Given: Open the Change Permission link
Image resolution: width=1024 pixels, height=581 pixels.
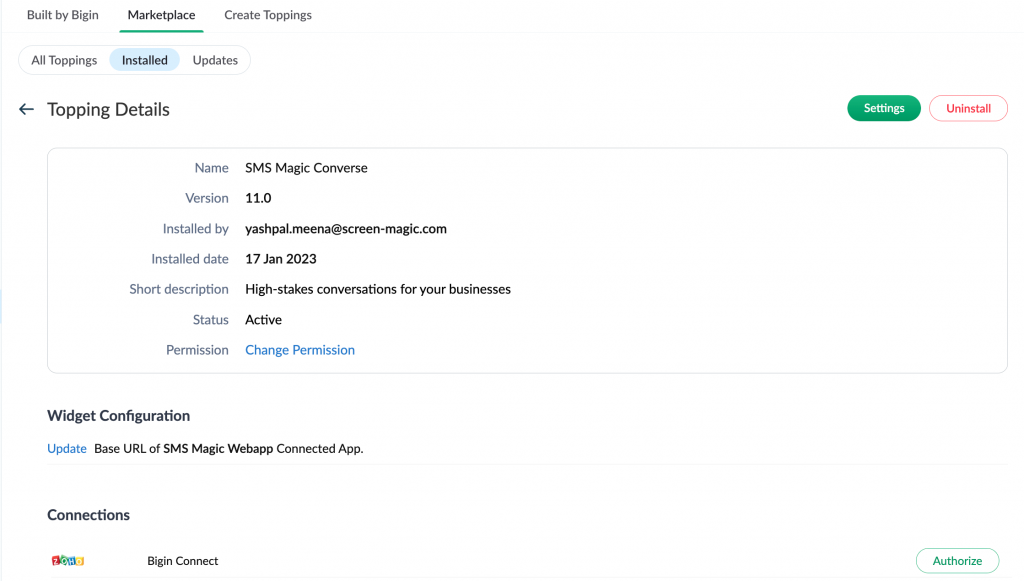Looking at the screenshot, I should click(x=300, y=350).
